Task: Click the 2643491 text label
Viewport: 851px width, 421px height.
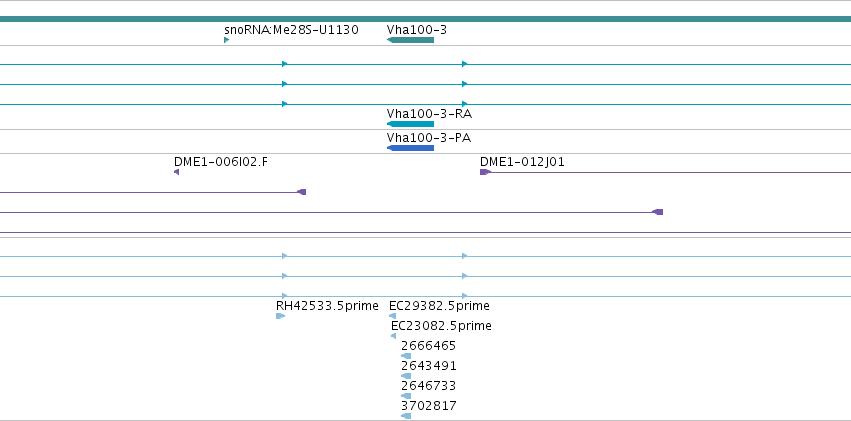Action: coord(429,366)
